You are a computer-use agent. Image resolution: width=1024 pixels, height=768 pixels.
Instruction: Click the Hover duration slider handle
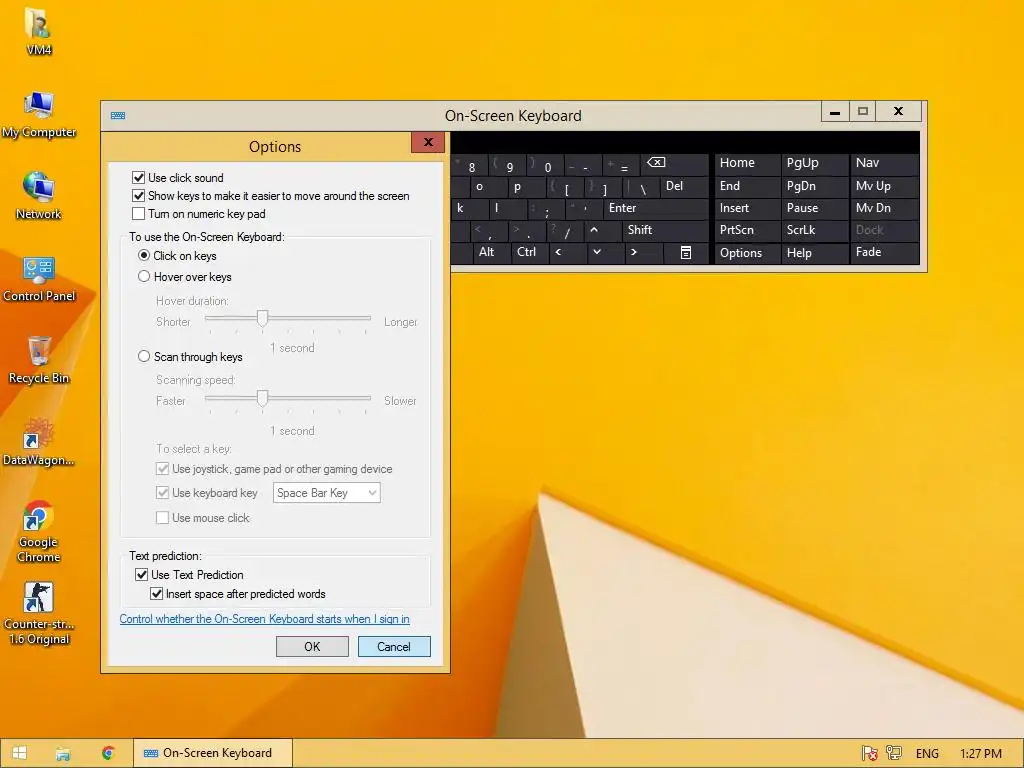263,318
